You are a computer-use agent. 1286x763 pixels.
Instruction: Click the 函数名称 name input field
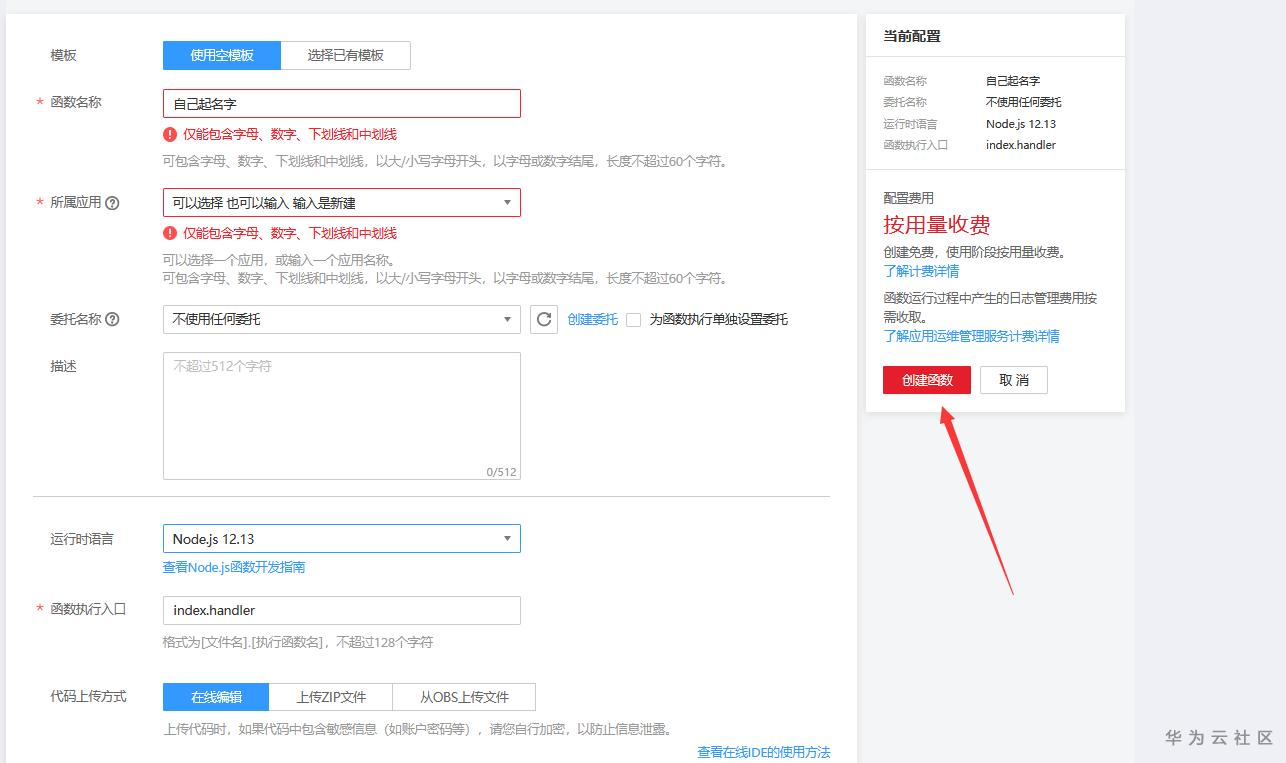pyautogui.click(x=341, y=103)
